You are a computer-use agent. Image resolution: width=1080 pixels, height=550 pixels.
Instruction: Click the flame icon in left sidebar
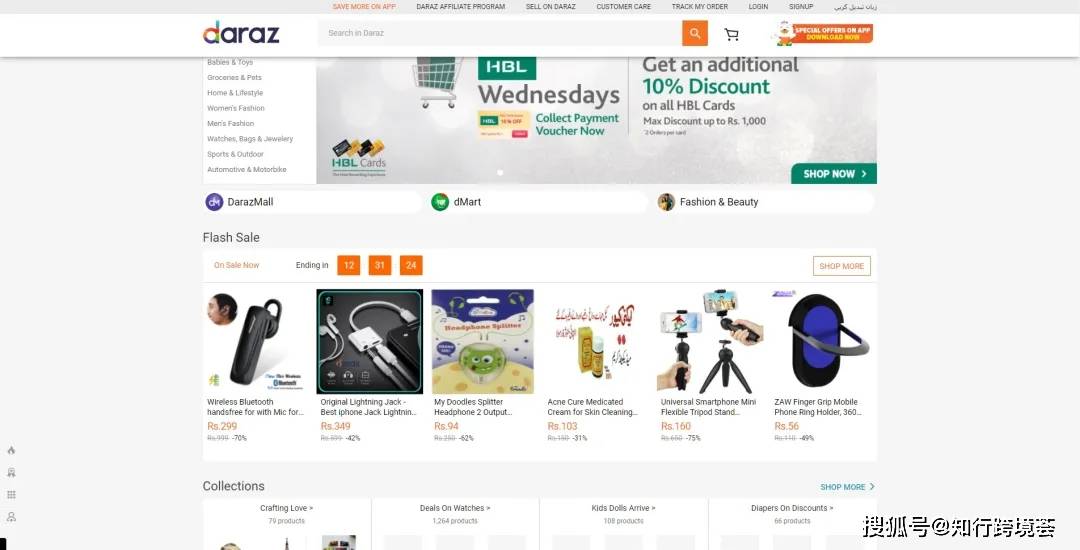[x=11, y=450]
